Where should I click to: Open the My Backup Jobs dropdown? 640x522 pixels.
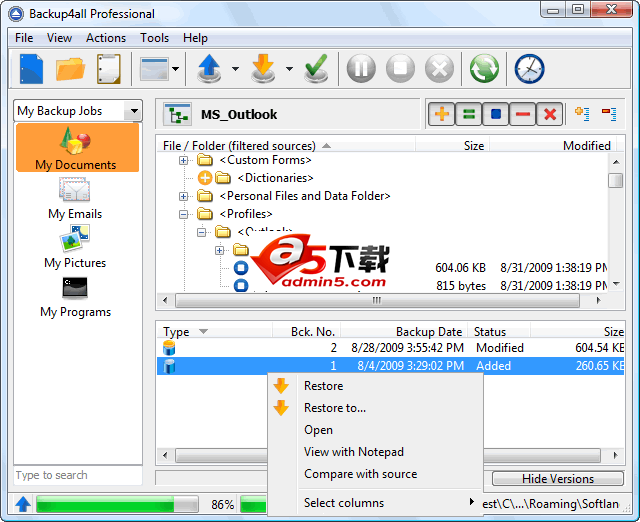133,111
